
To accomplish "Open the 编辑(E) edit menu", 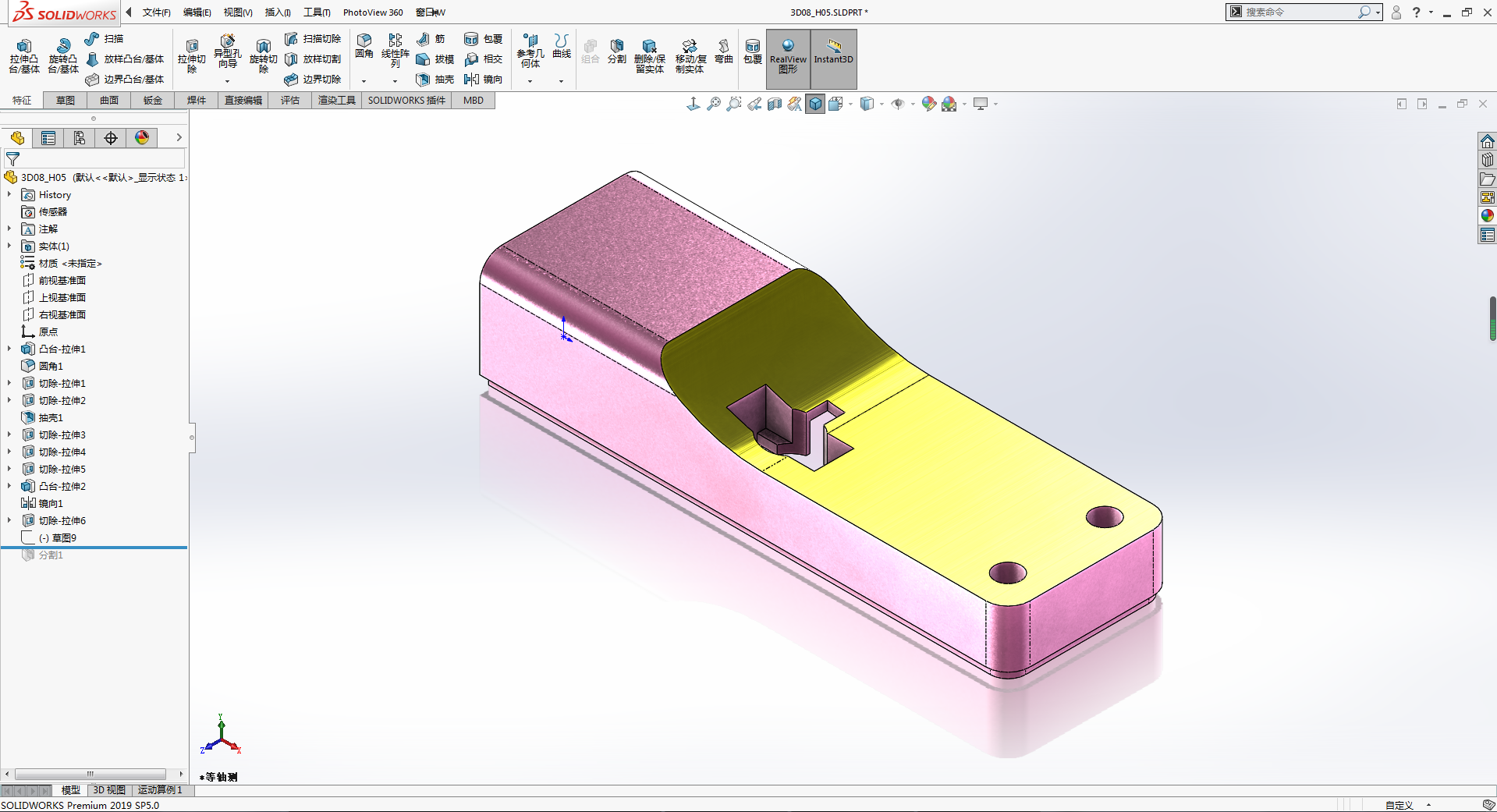I will (197, 12).
